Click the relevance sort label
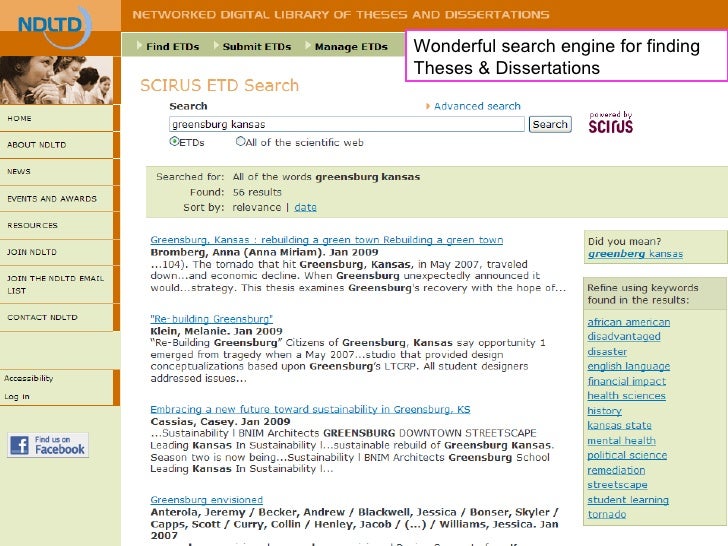Image resolution: width=728 pixels, height=546 pixels. [256, 208]
